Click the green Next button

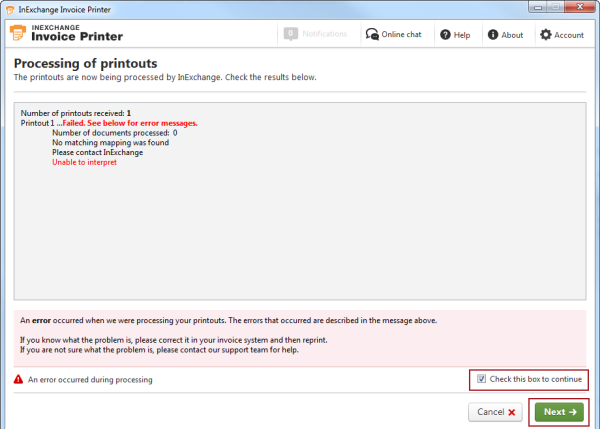[559, 412]
